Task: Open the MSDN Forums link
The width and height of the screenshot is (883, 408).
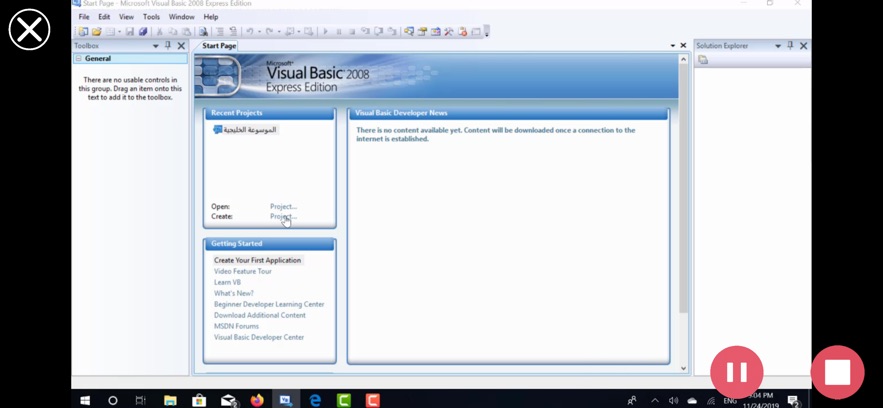Action: pos(237,326)
